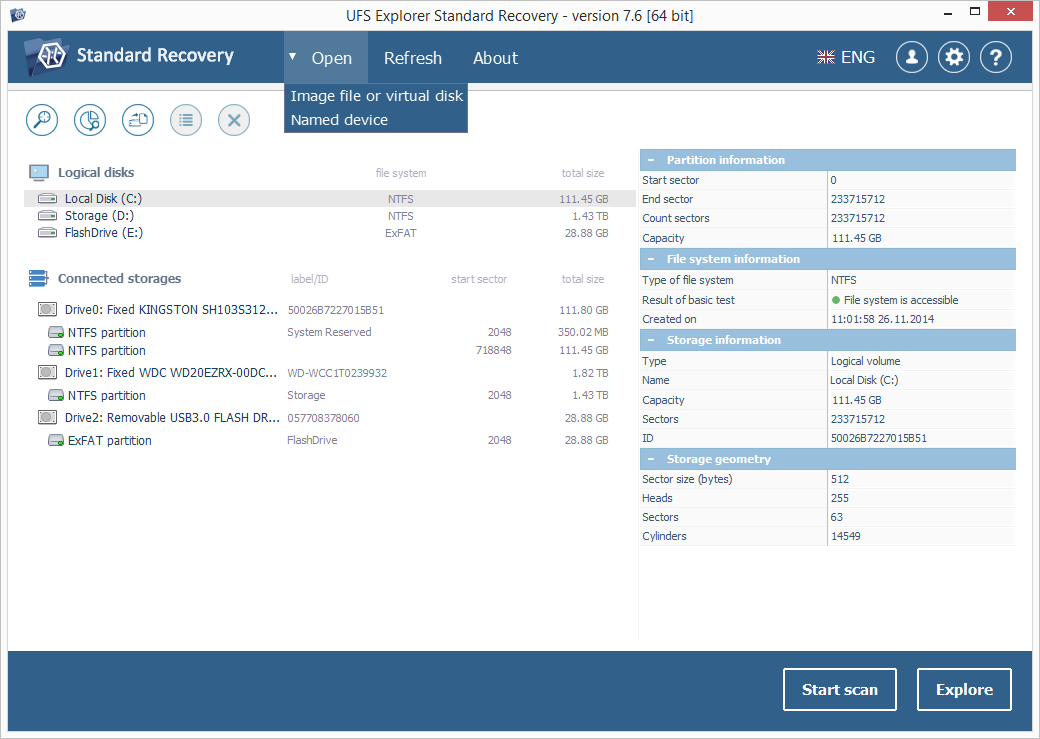This screenshot has height=739, width=1040.
Task: Select Drive2: Removable USB3.0 FLASH storage
Action: coord(329,418)
